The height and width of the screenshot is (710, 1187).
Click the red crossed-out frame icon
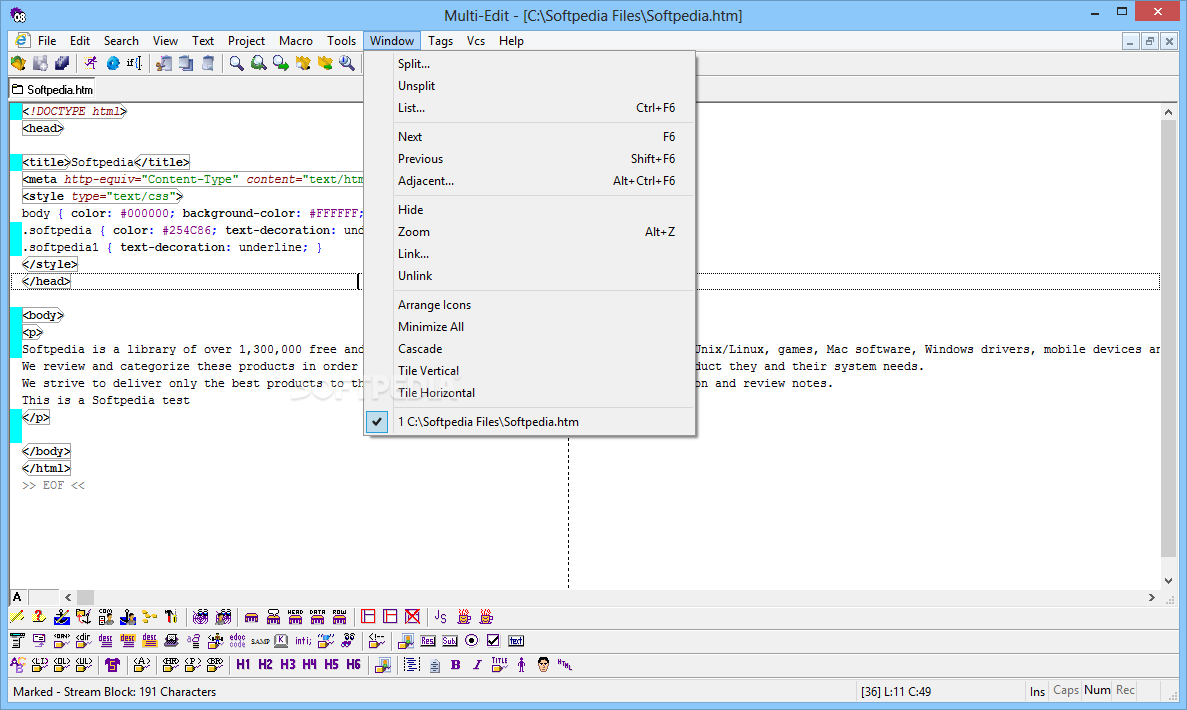[412, 617]
